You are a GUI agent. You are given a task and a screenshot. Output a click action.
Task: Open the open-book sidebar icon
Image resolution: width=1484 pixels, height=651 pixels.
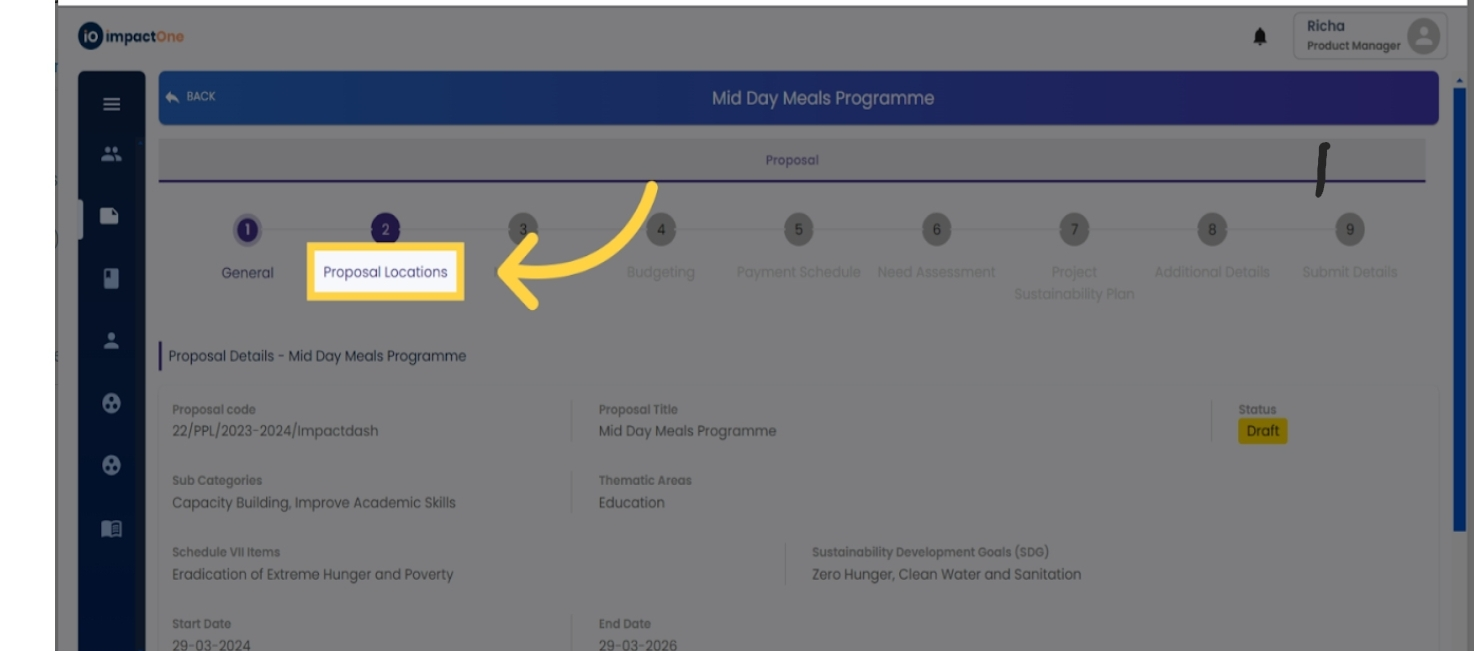pyautogui.click(x=112, y=528)
